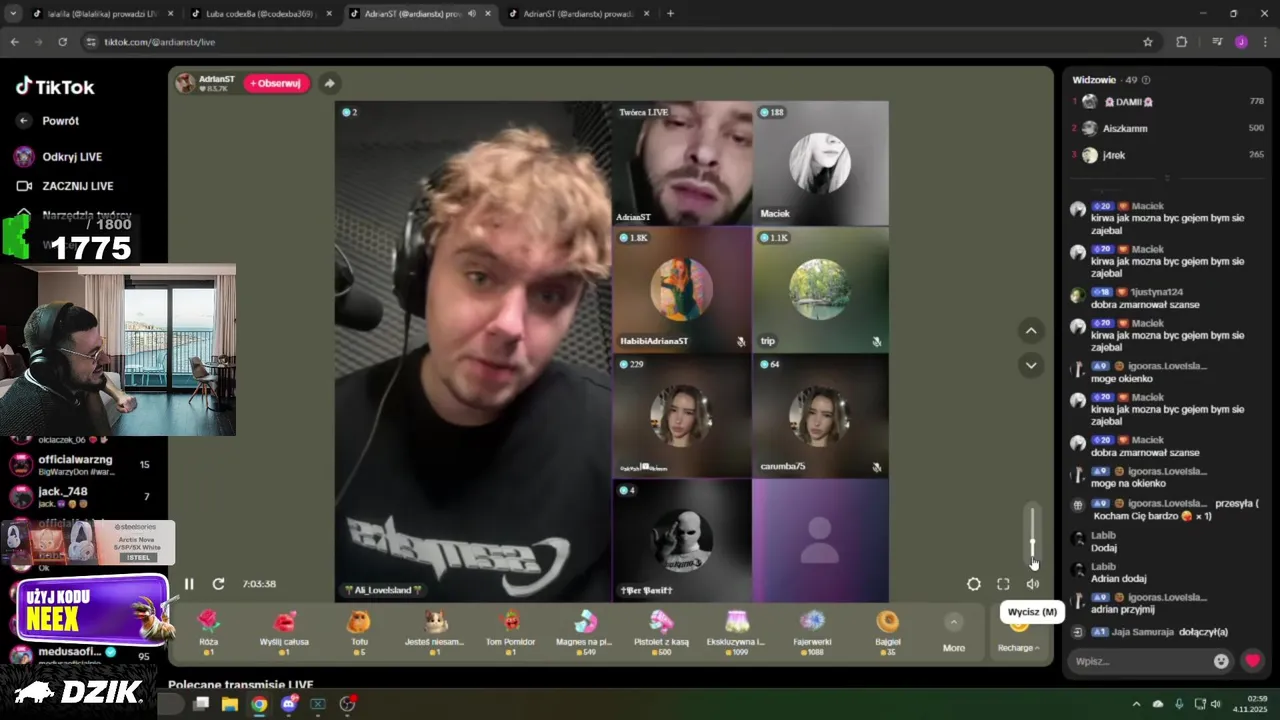Send the Magnes na pi... gift

[586, 631]
